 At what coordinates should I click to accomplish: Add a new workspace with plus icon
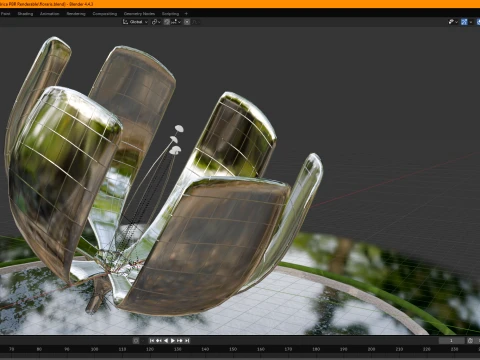point(186,14)
